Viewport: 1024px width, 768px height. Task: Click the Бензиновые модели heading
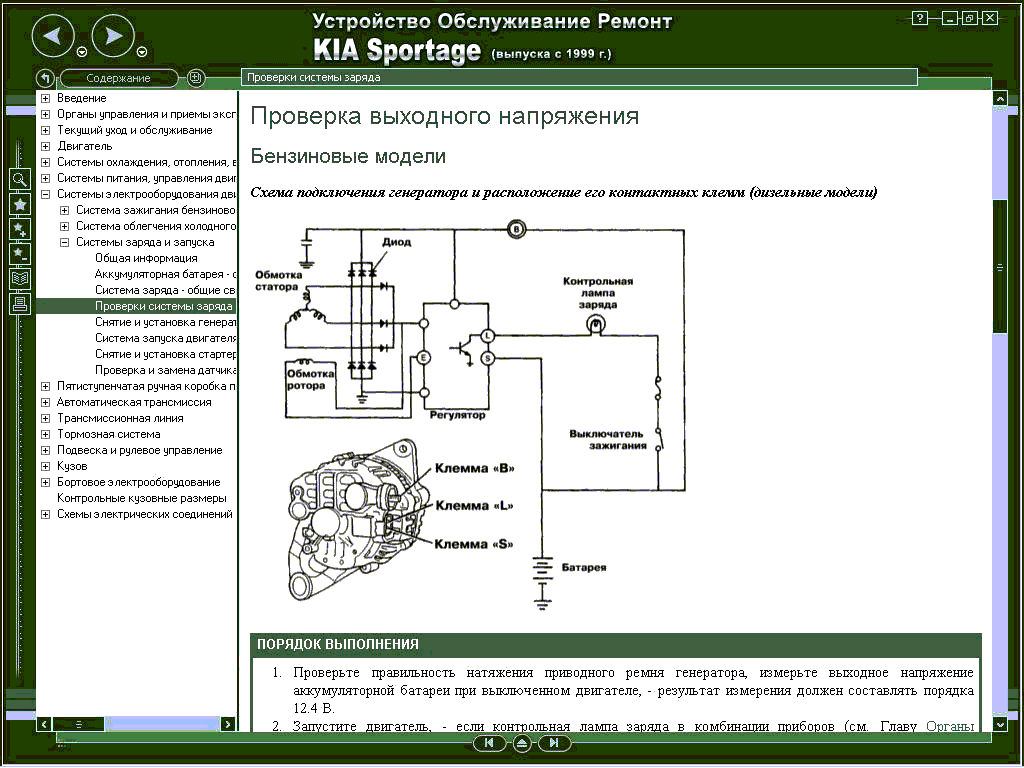348,156
